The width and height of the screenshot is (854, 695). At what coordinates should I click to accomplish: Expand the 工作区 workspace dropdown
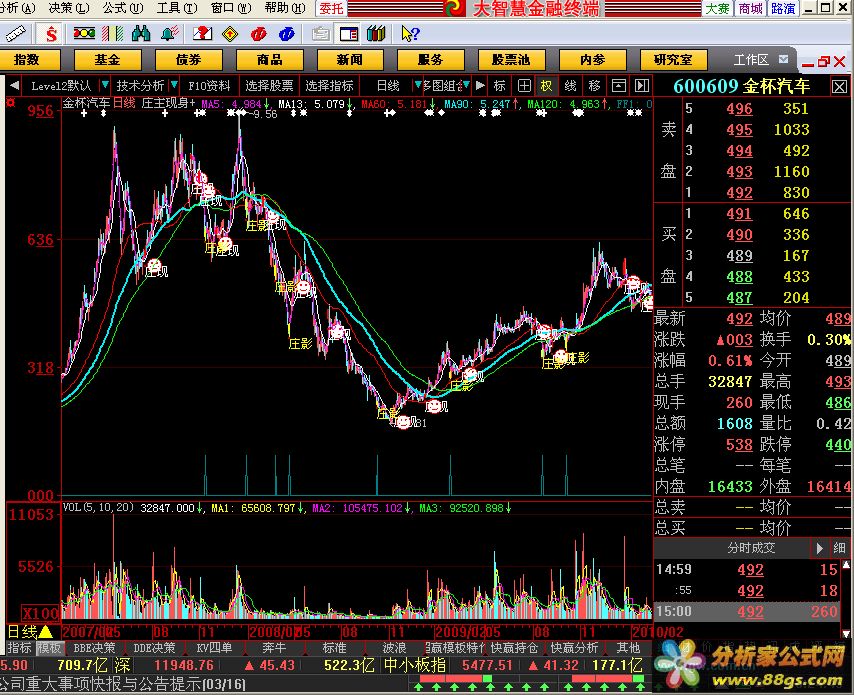click(x=784, y=59)
